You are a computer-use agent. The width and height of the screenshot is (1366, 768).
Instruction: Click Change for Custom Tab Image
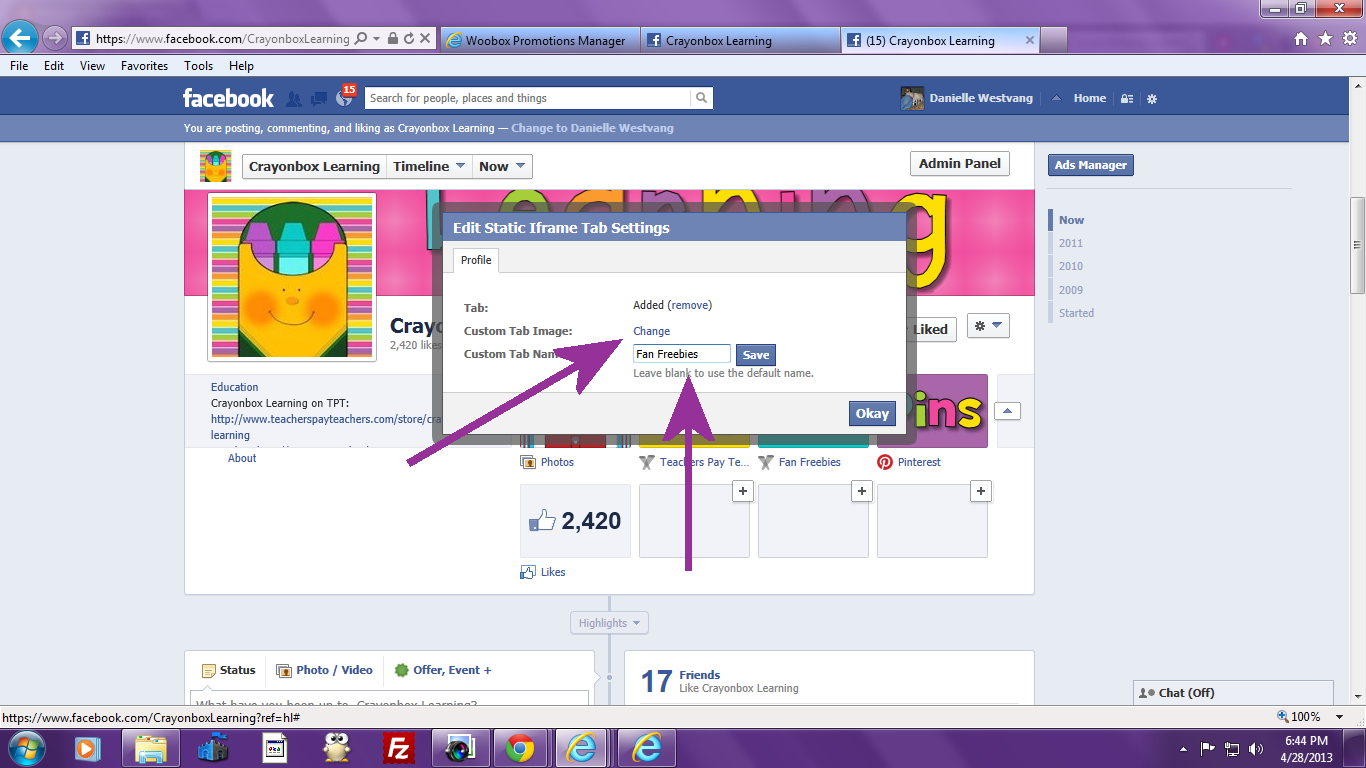pos(652,331)
